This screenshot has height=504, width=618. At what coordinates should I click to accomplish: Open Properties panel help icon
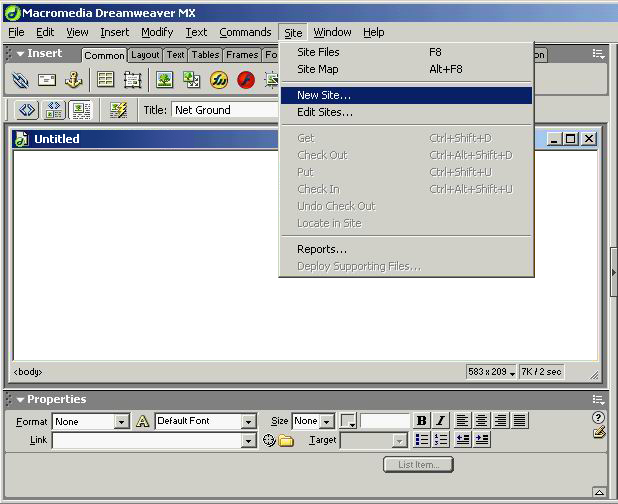click(x=598, y=417)
